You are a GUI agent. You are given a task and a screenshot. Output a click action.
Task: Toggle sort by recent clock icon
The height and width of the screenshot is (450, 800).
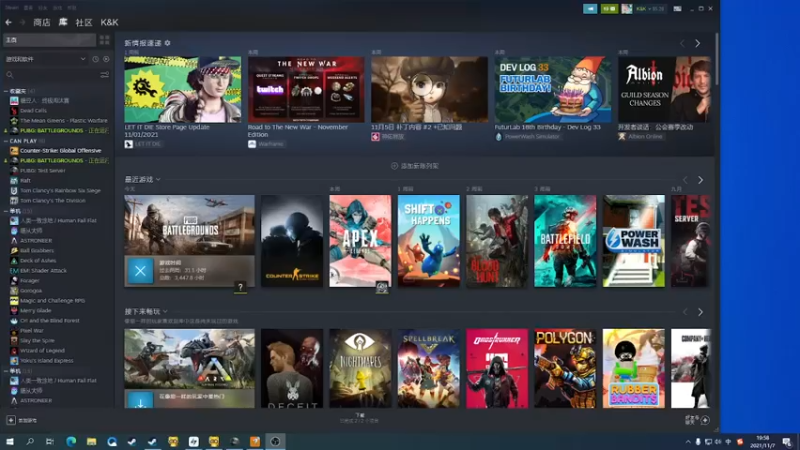(x=95, y=59)
